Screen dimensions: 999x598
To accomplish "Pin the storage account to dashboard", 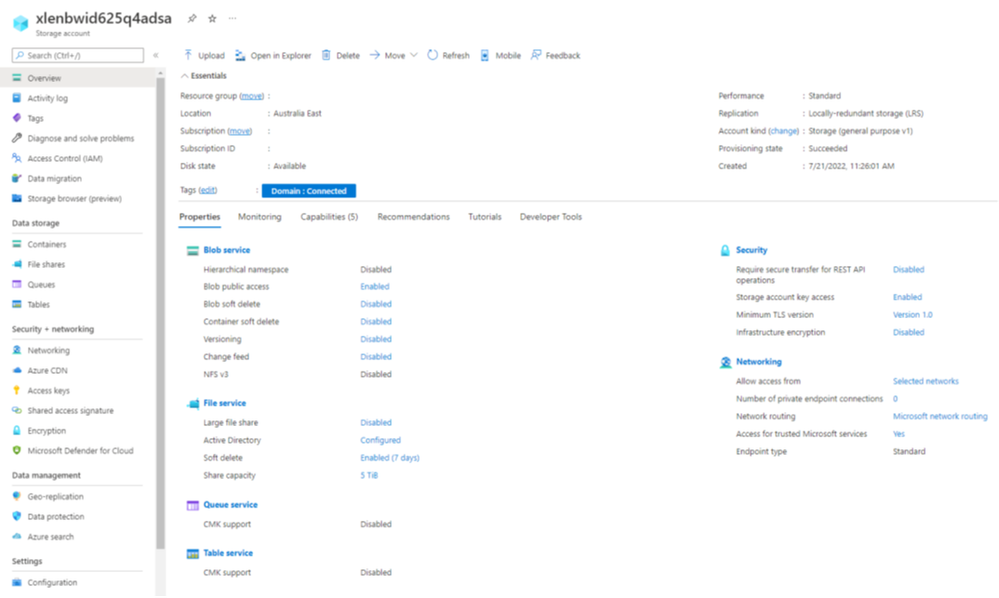I will pyautogui.click(x=192, y=18).
